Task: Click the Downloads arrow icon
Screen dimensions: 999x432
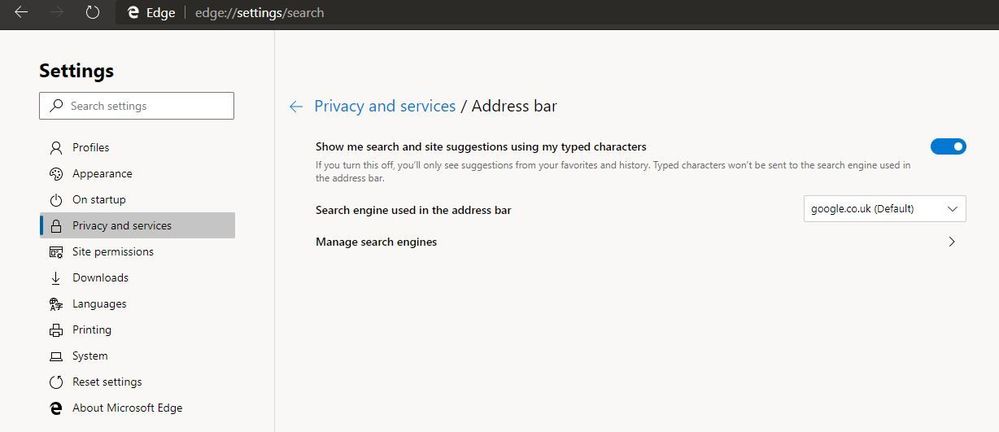Action: pyautogui.click(x=56, y=278)
